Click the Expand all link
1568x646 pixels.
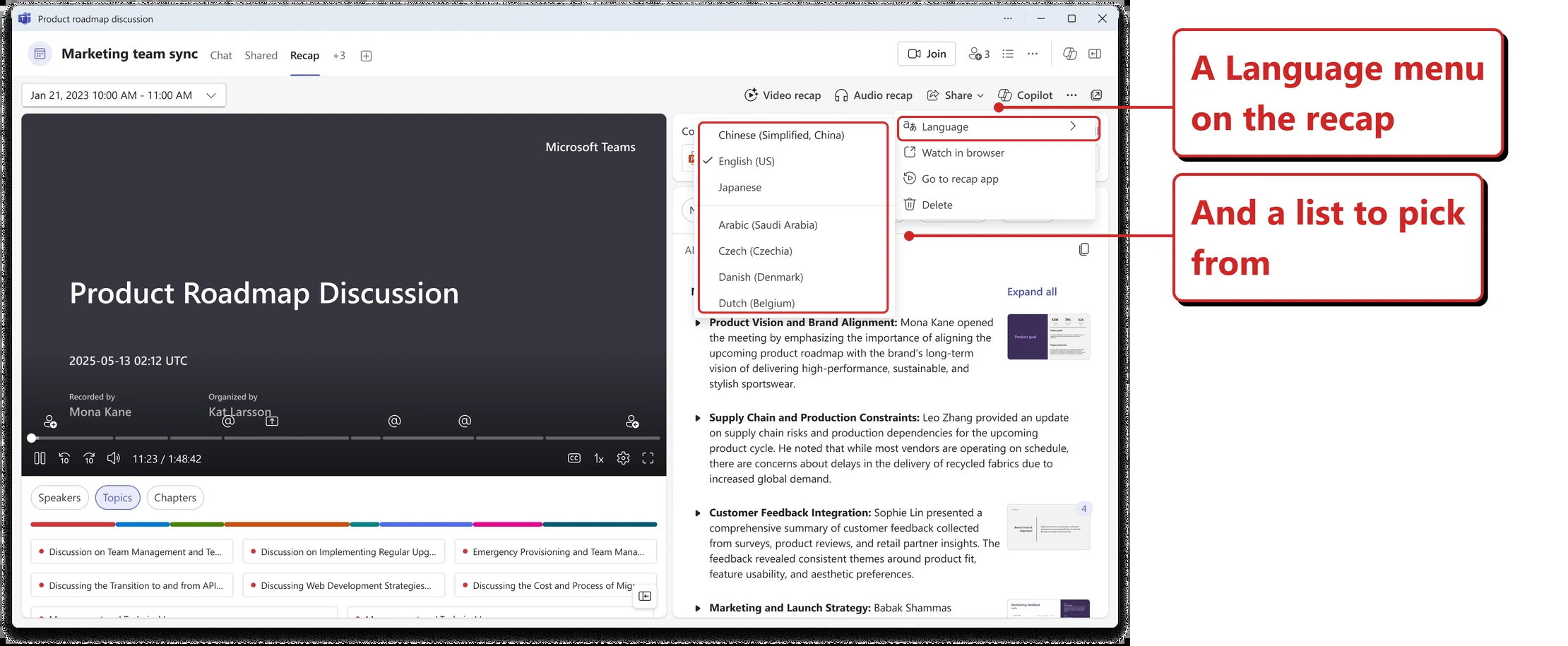(x=1032, y=292)
